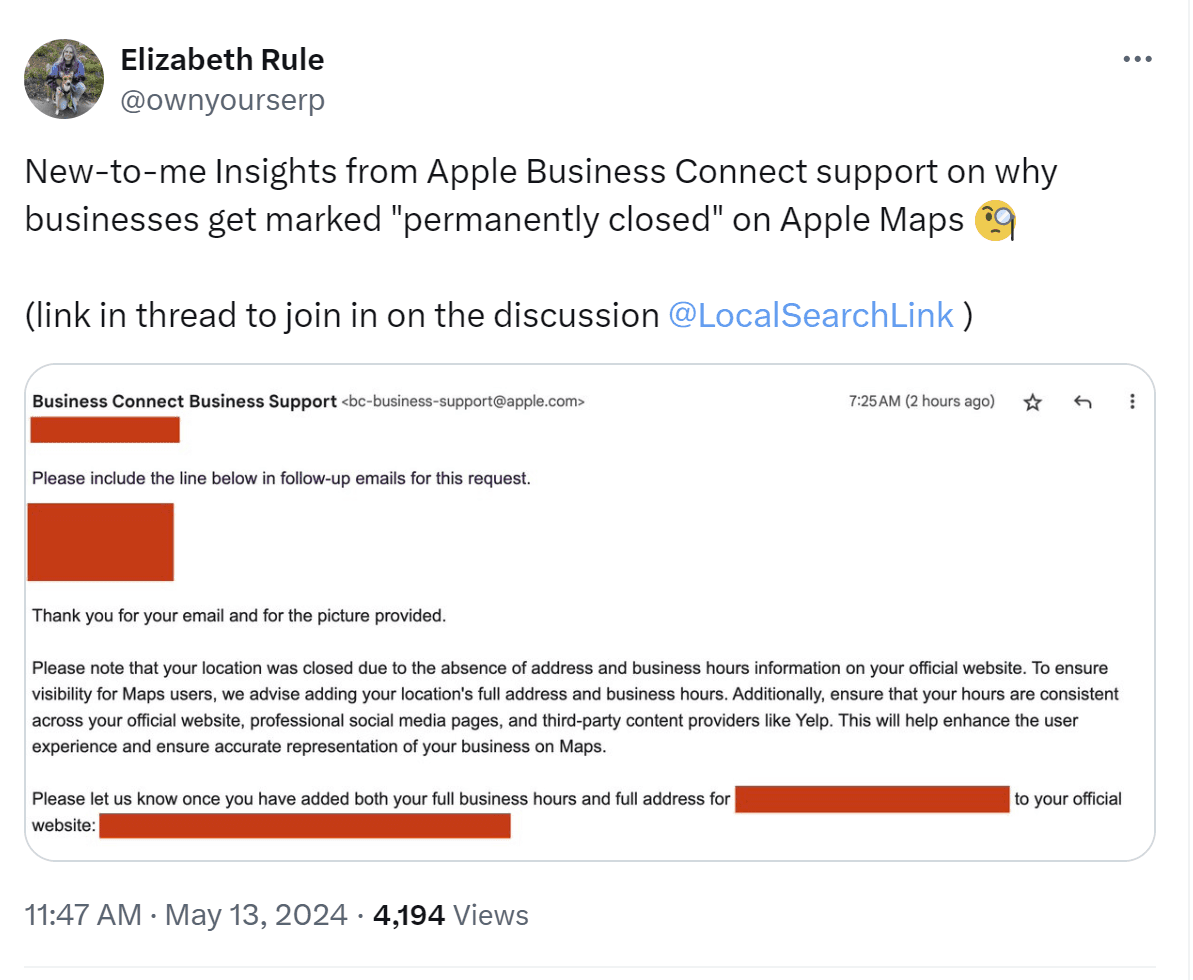Select the large redacted block above the thank-you line

(100, 542)
